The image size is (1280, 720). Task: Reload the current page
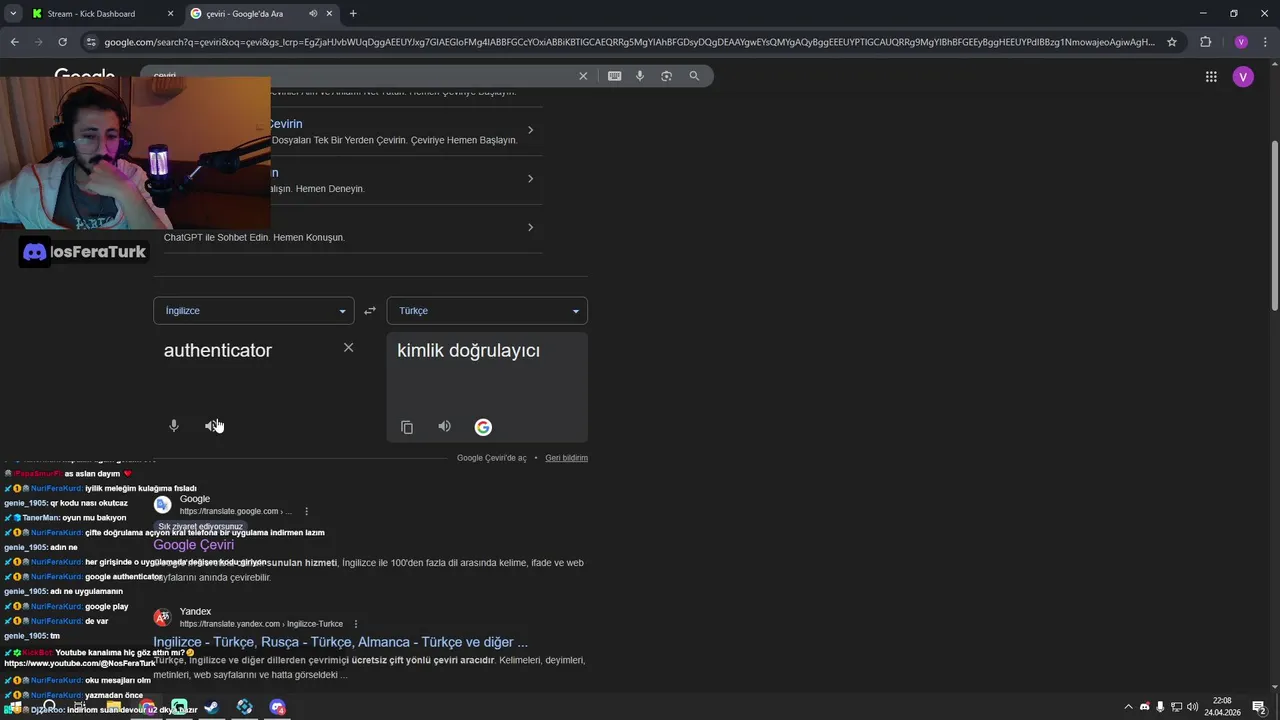pos(62,42)
